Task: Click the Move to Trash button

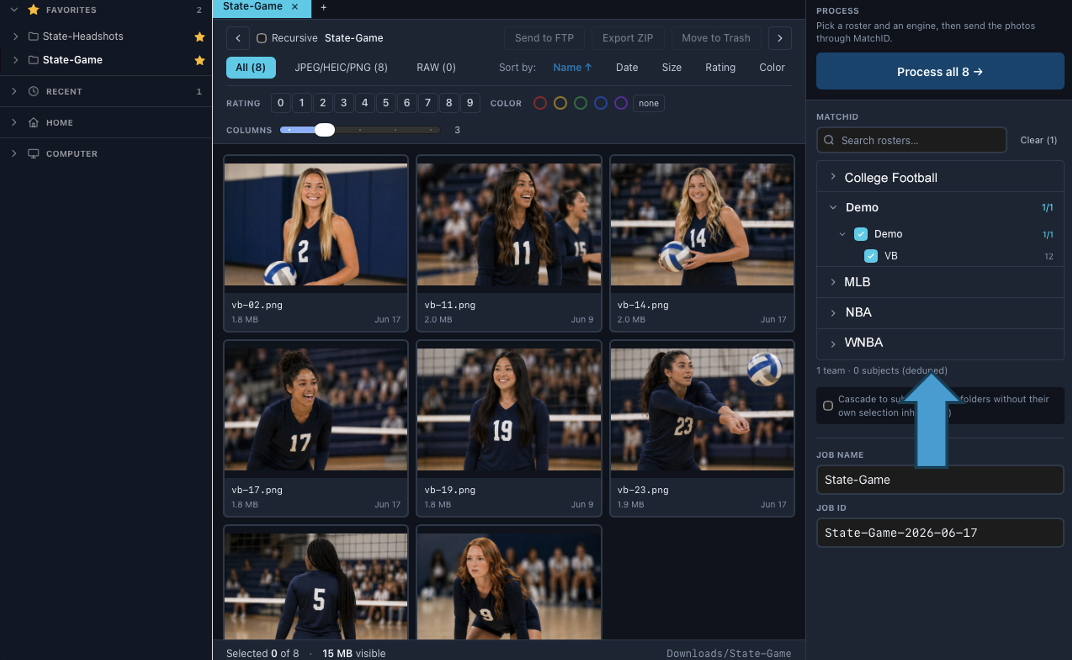Action: [x=716, y=38]
